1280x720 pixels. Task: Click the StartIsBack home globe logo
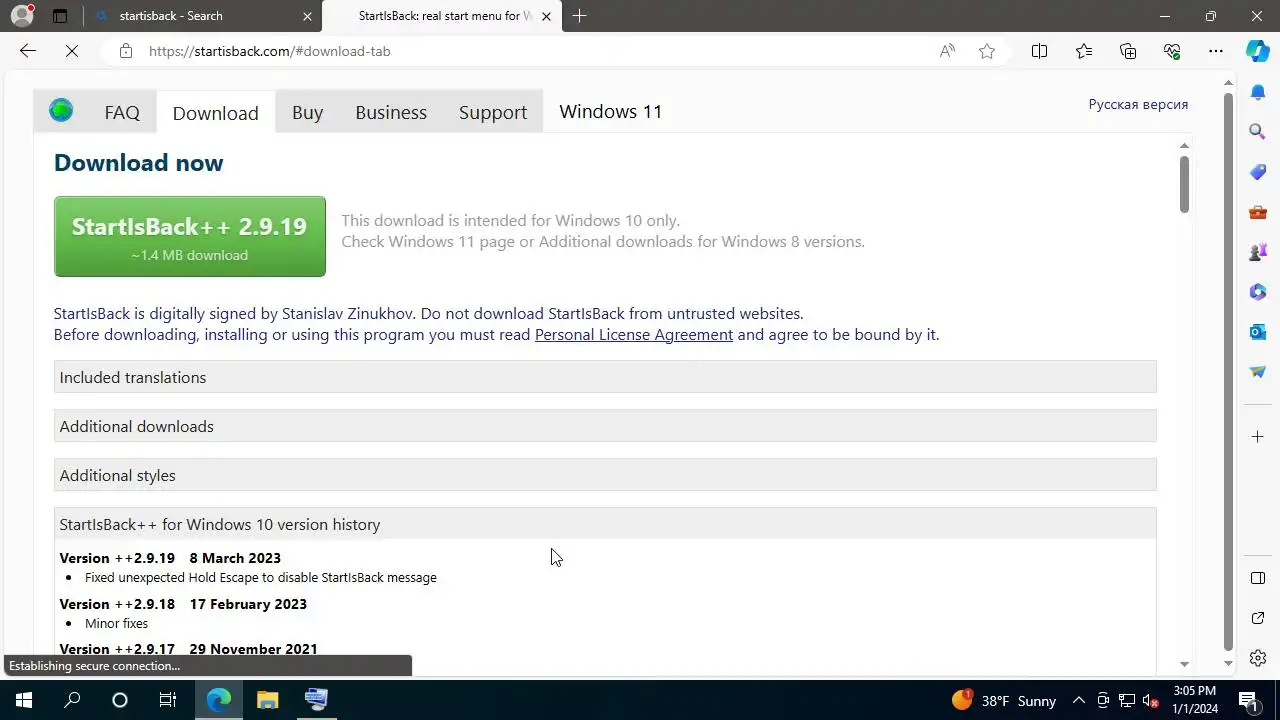point(61,111)
